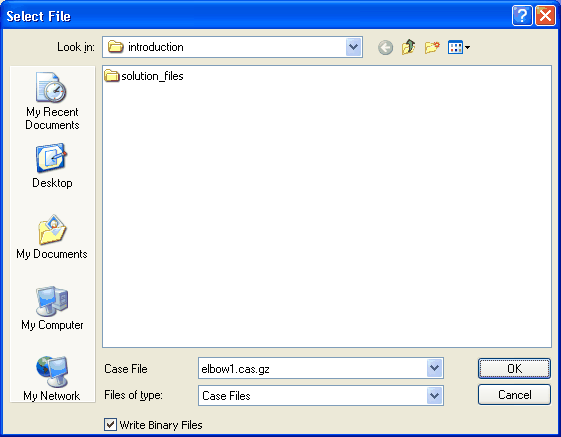Expand the Case File name dropdown
561x437 pixels.
point(435,368)
